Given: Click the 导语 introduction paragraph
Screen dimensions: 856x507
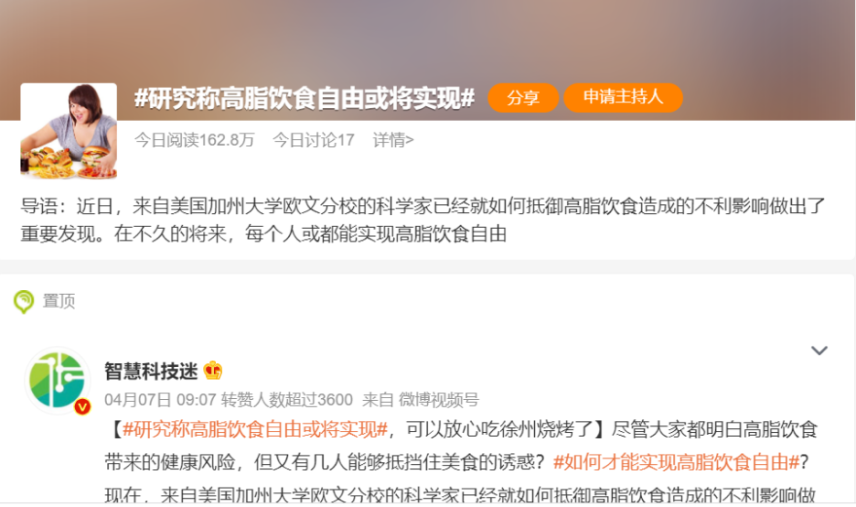Looking at the screenshot, I should pyautogui.click(x=423, y=220).
